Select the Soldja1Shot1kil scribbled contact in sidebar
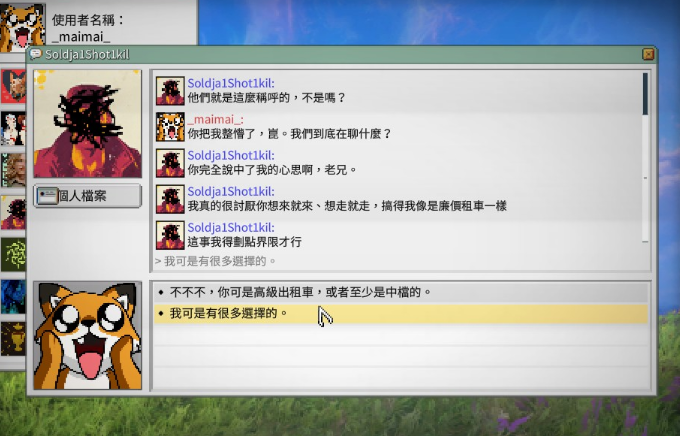680x436 pixels. coord(13,213)
